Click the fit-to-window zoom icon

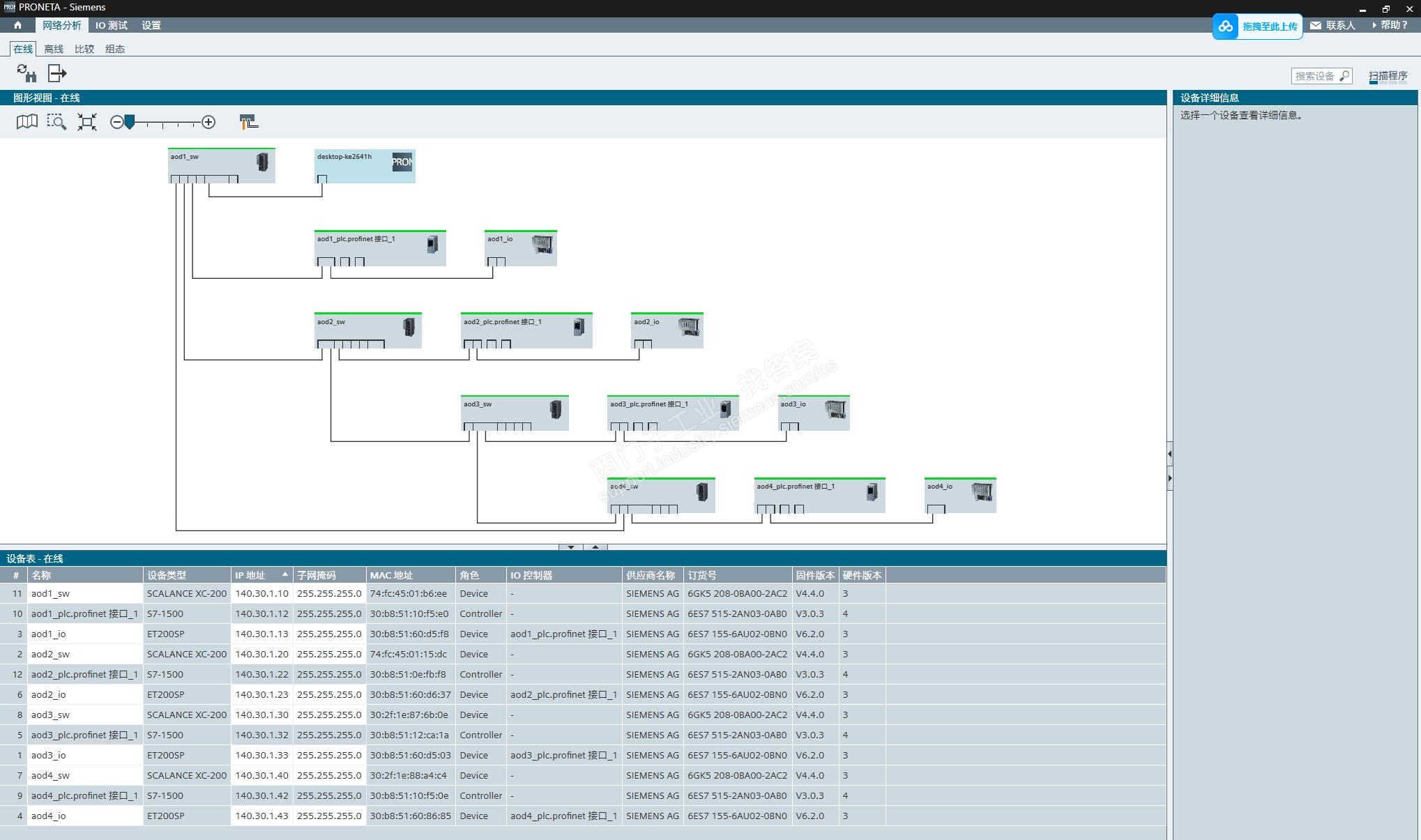tap(87, 122)
